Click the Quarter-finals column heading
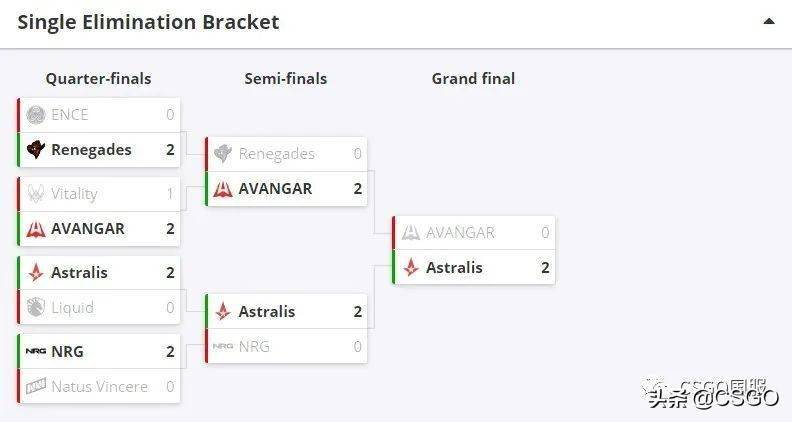The image size is (792, 422). coord(98,78)
